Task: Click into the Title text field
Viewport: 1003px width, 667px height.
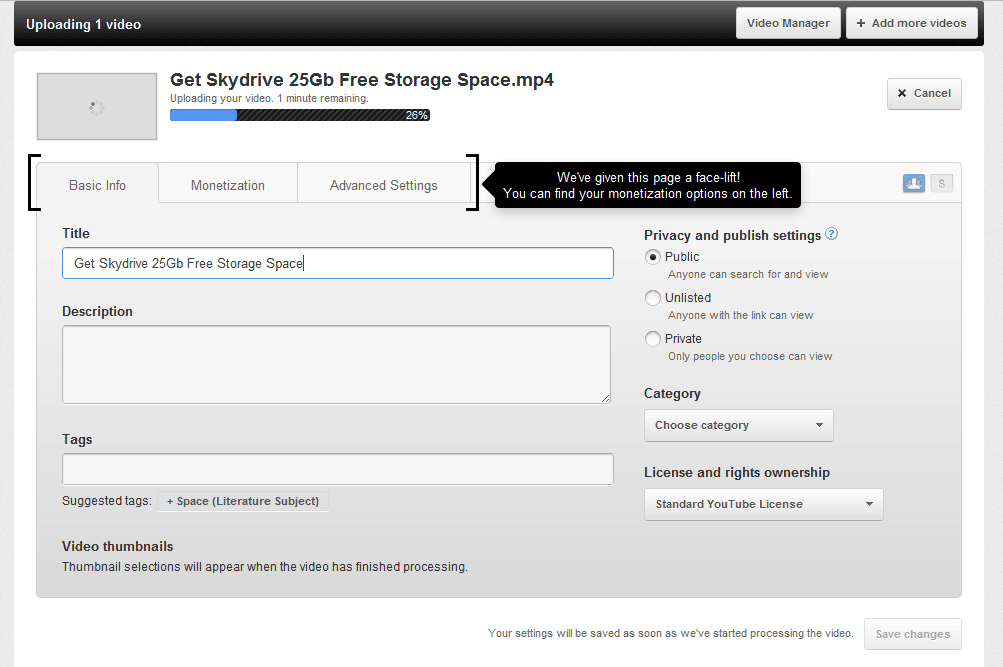Action: [338, 263]
